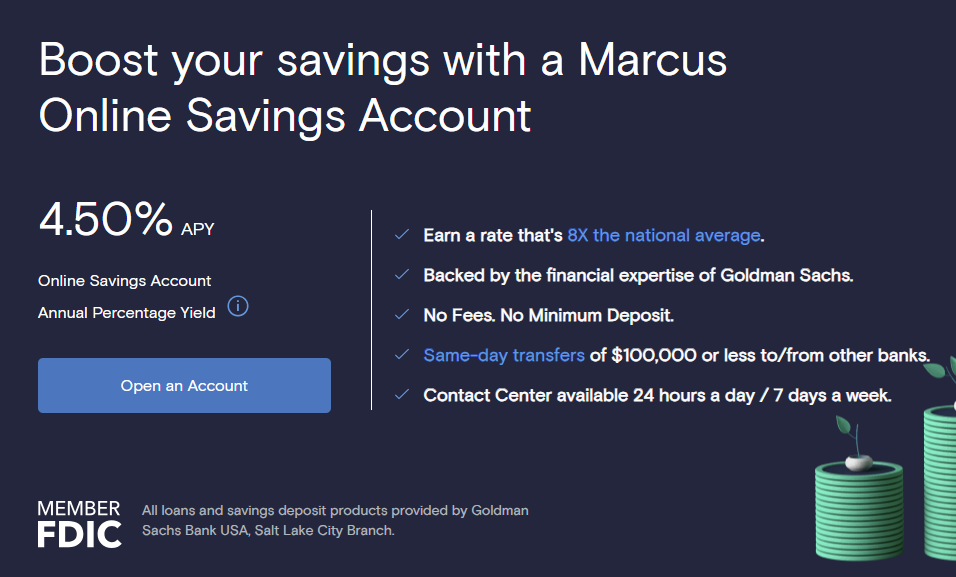Click the Backed by the financial expertise text
The image size is (956, 577).
(x=638, y=275)
